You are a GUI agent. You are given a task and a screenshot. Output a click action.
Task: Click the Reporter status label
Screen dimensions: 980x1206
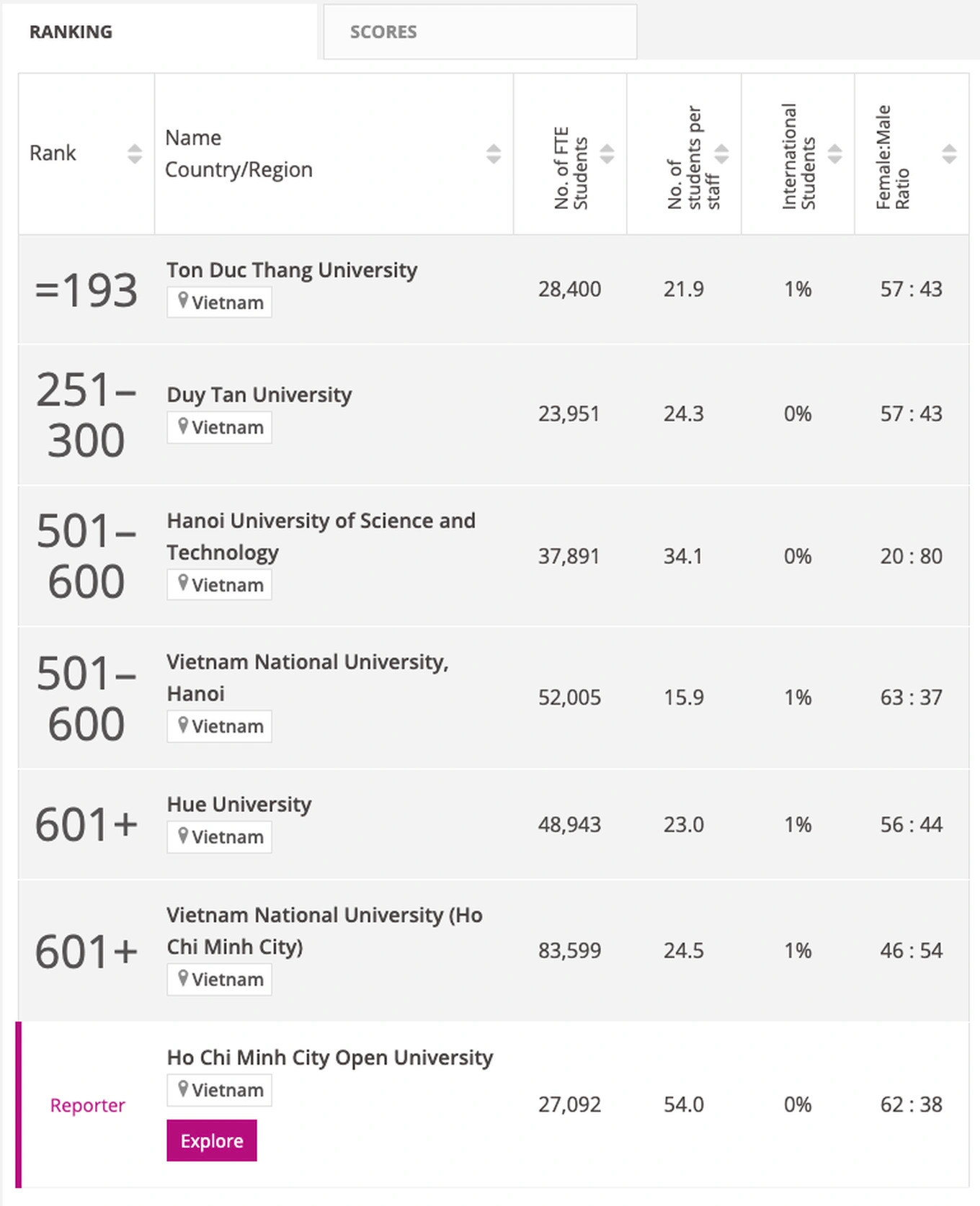click(x=87, y=1105)
